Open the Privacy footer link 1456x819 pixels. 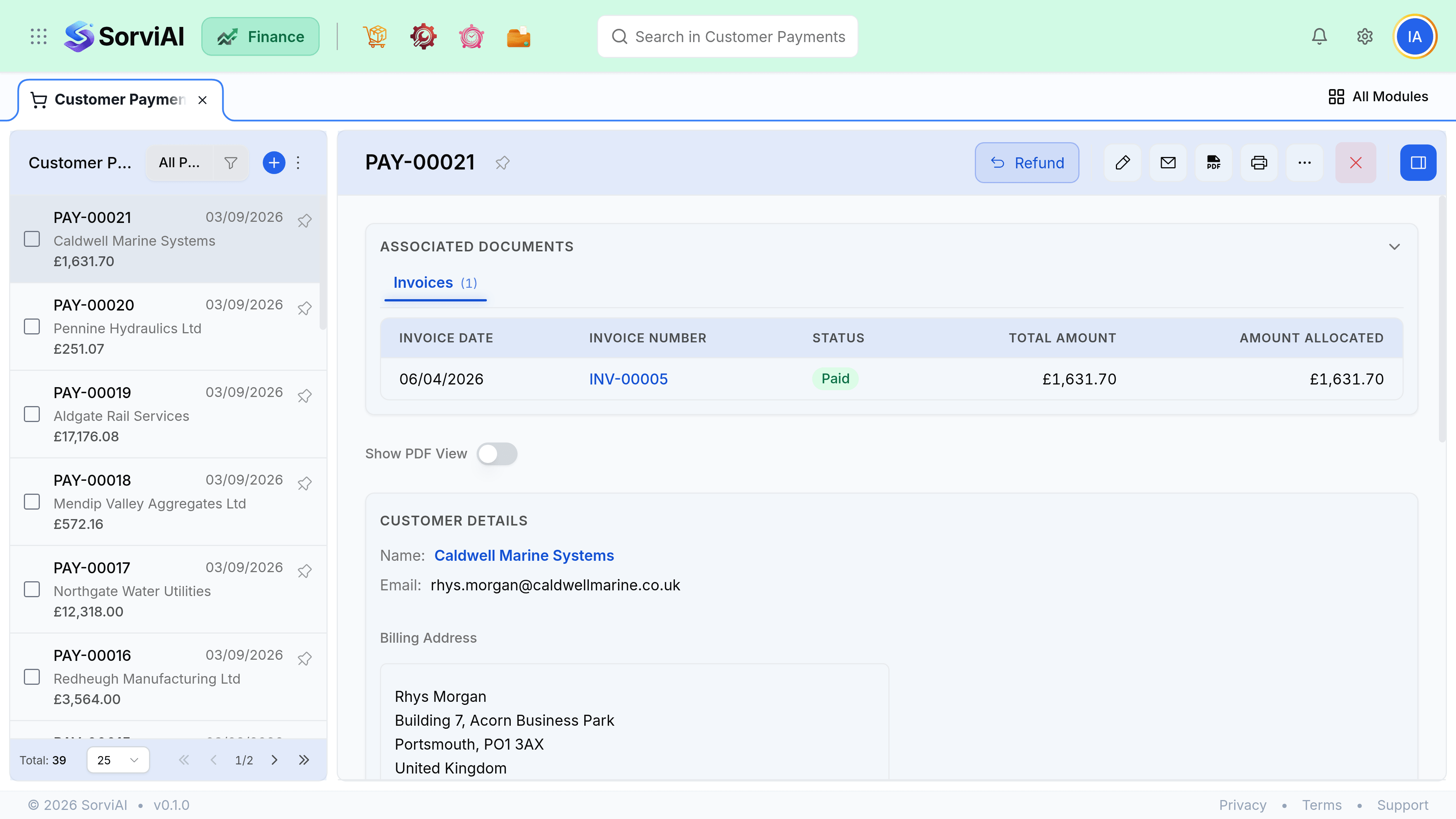point(1243,805)
